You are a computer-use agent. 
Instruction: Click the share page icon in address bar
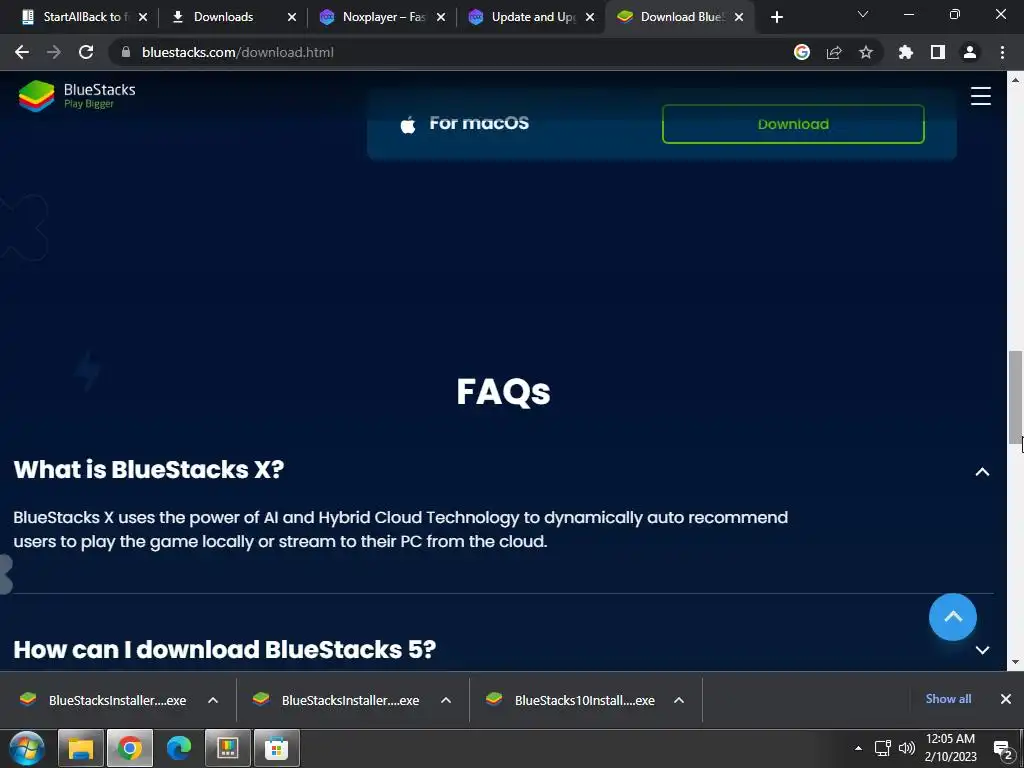(833, 52)
